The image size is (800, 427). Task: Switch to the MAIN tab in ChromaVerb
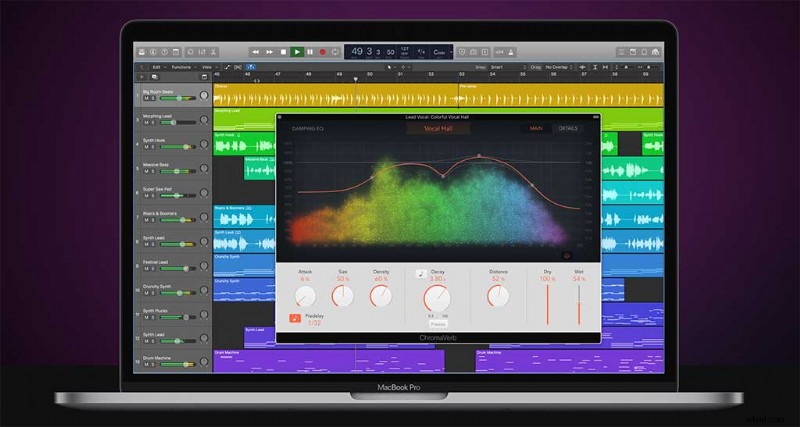point(536,128)
